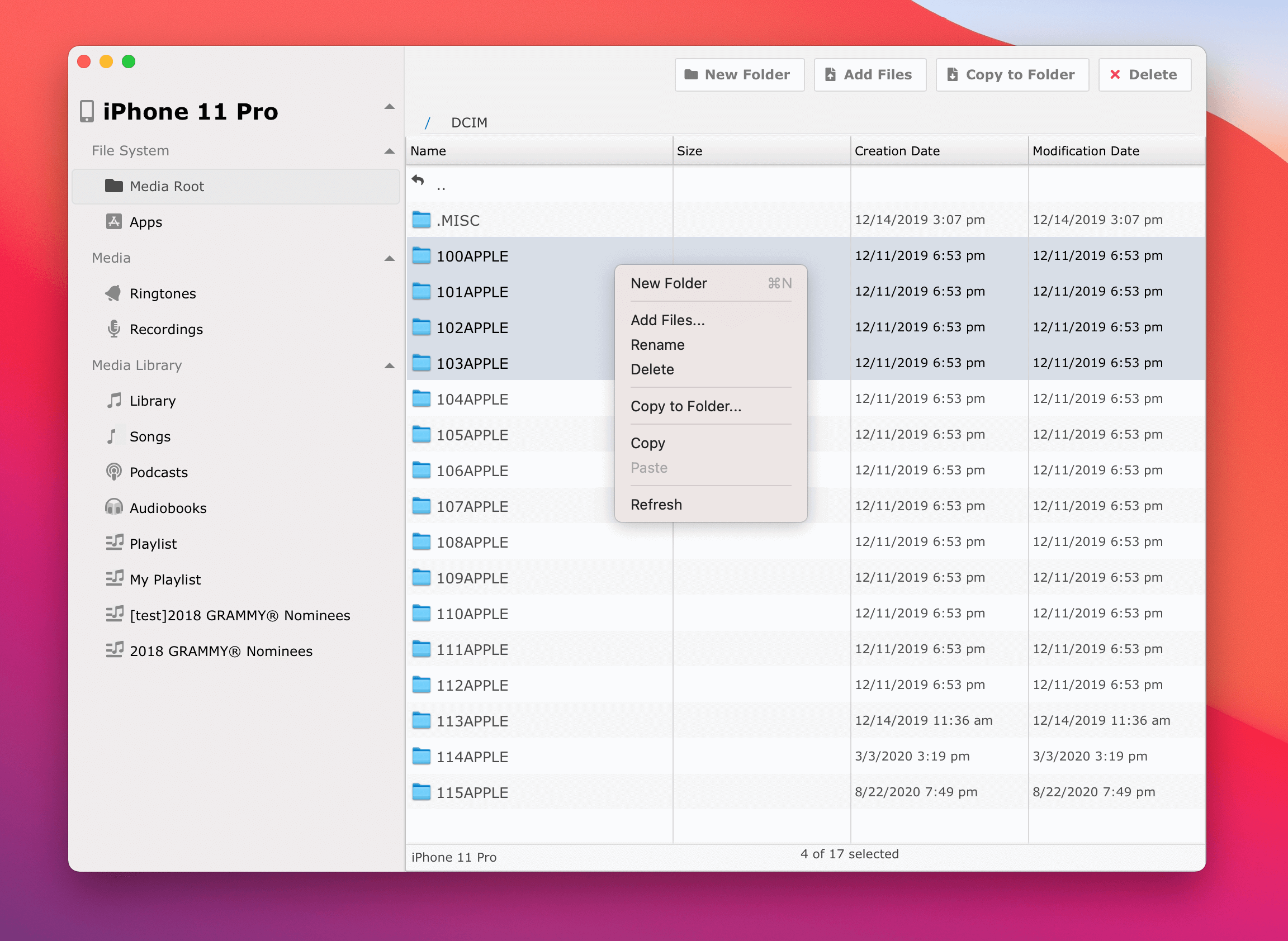Viewport: 1288px width, 941px height.
Task: Choose Delete in context menu
Action: point(711,369)
